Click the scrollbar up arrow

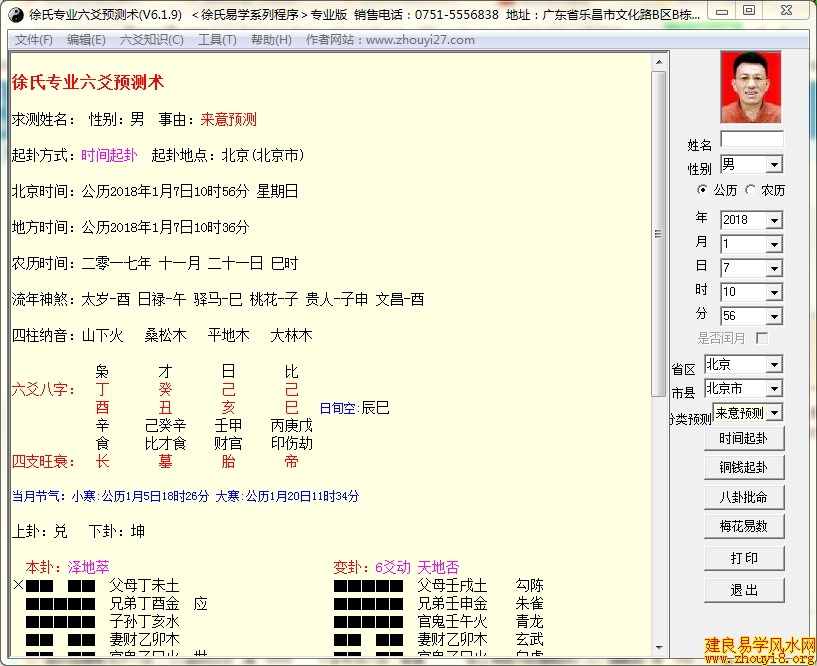click(658, 61)
